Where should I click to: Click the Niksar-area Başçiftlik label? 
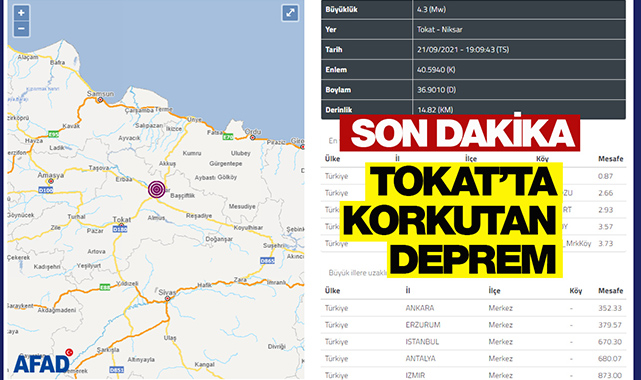pos(182,196)
